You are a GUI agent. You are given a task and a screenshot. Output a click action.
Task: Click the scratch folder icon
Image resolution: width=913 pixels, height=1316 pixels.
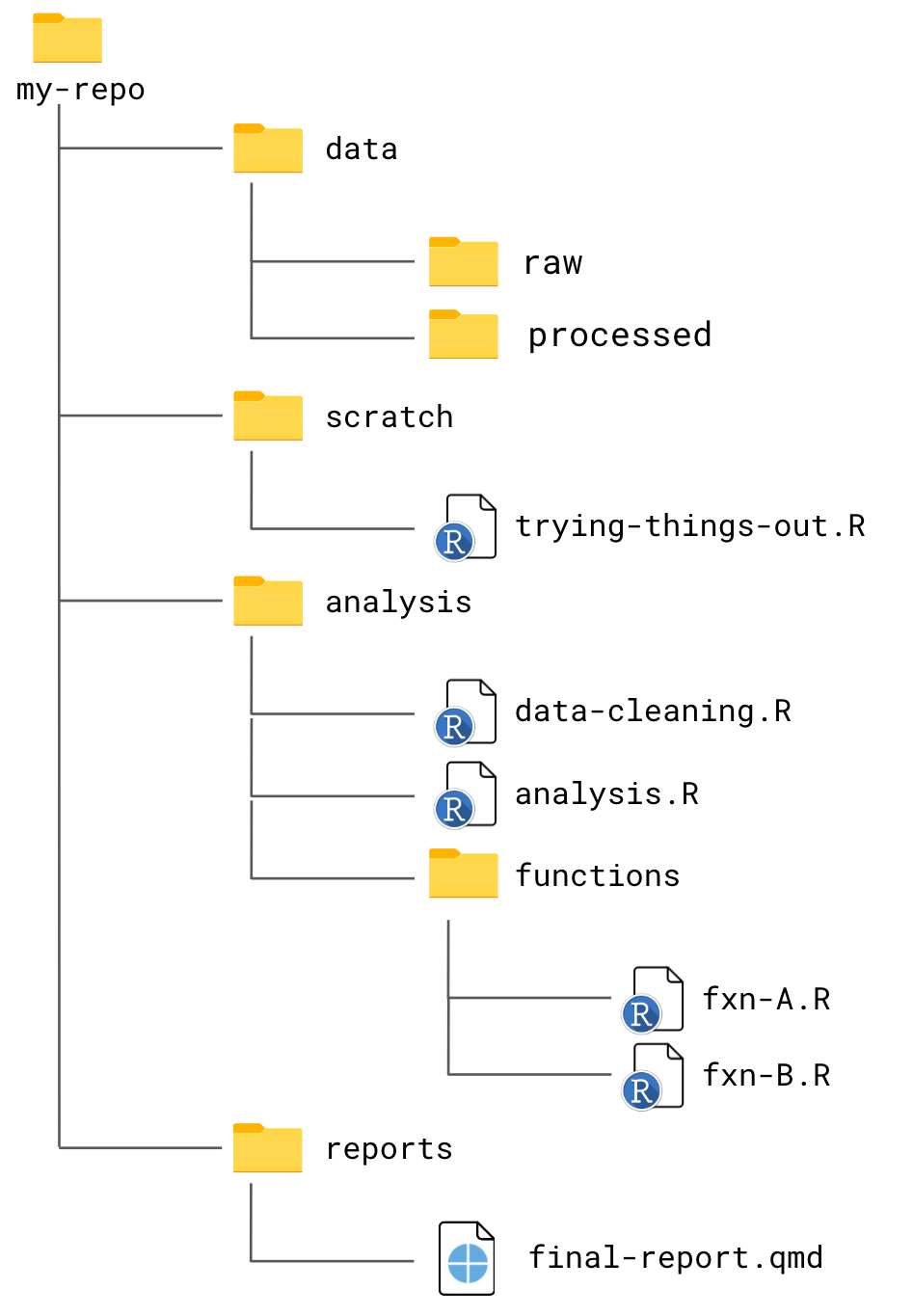pos(268,416)
